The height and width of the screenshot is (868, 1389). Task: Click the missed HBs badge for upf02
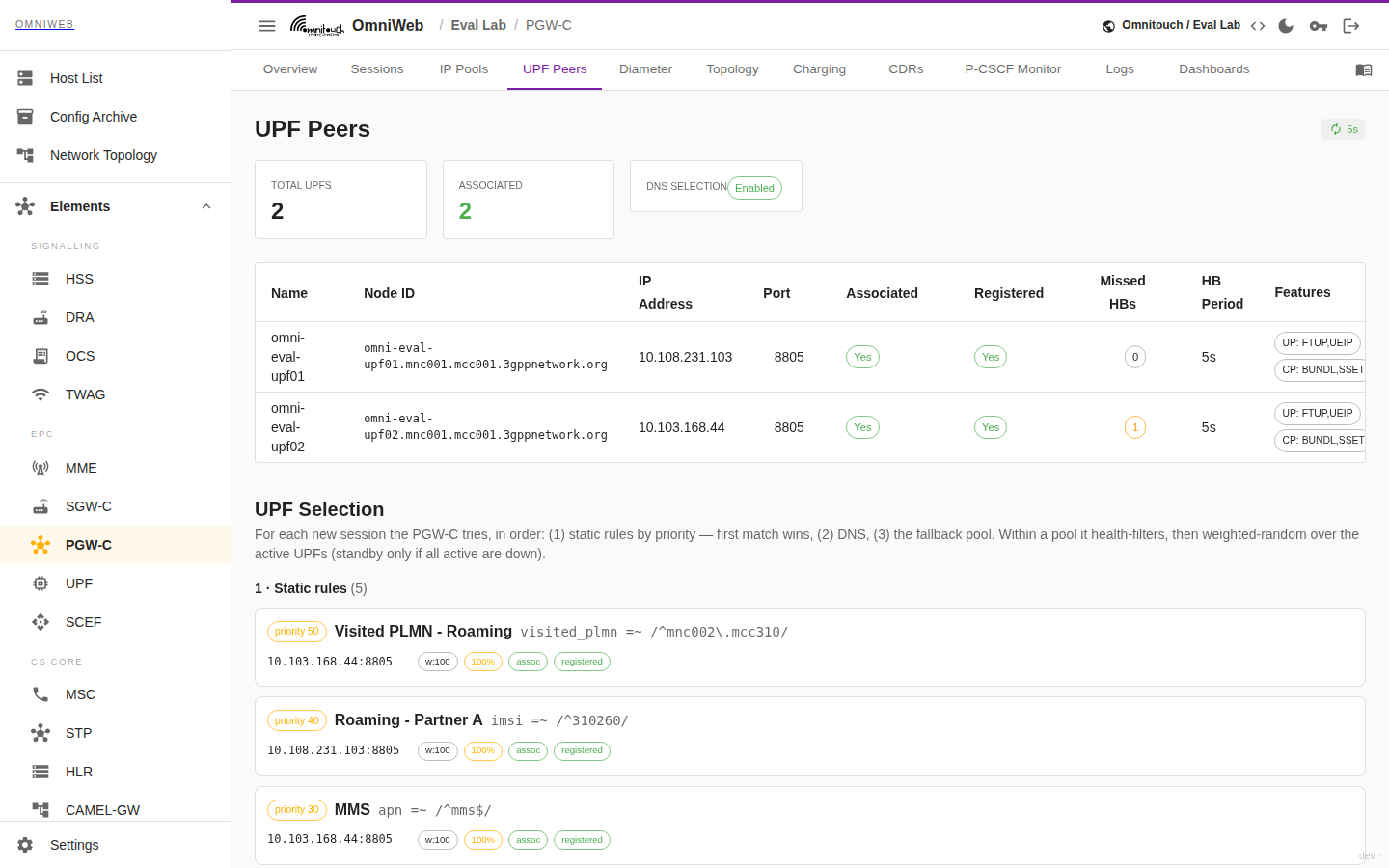[1135, 427]
